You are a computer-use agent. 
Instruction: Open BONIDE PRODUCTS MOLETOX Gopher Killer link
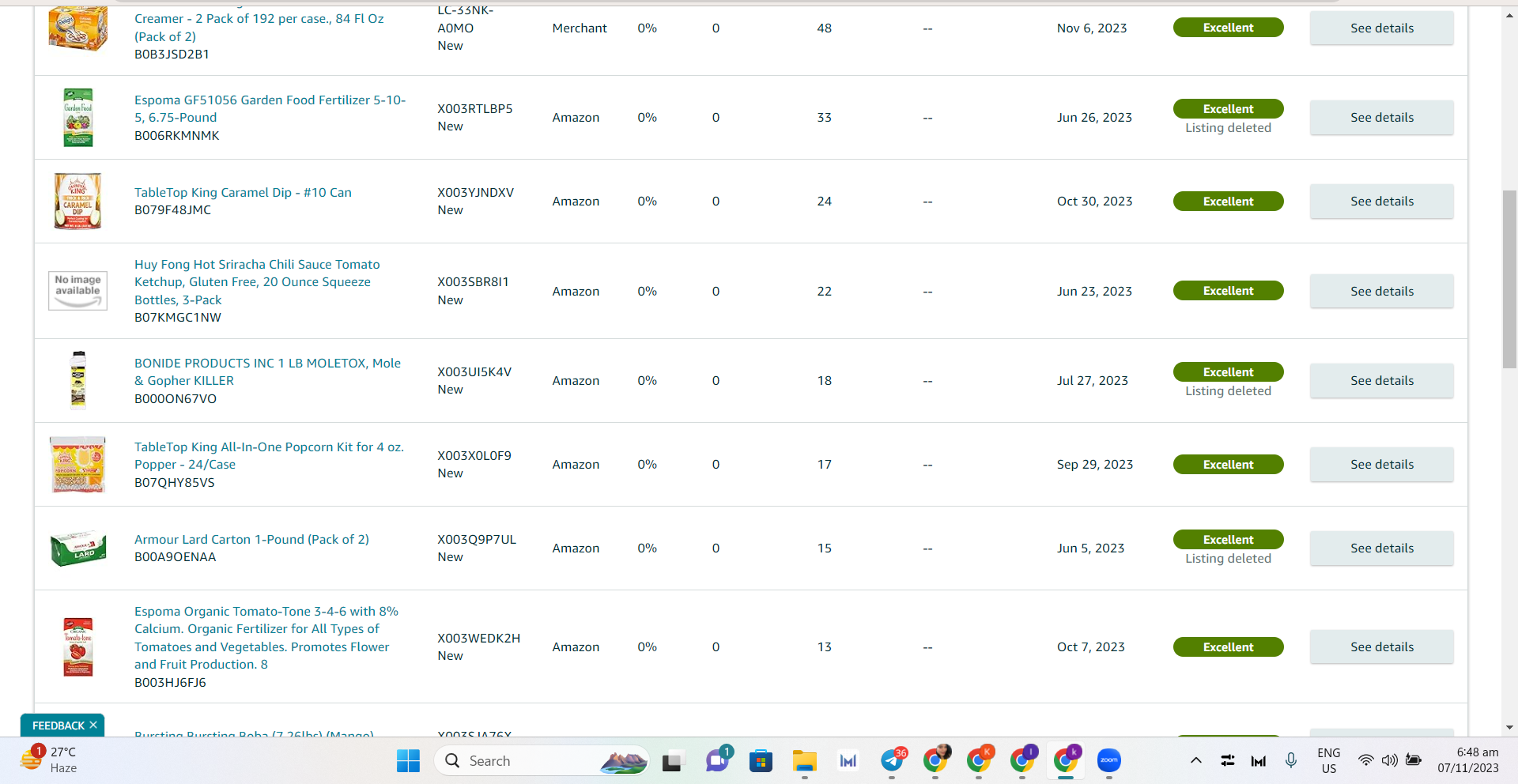click(x=267, y=372)
